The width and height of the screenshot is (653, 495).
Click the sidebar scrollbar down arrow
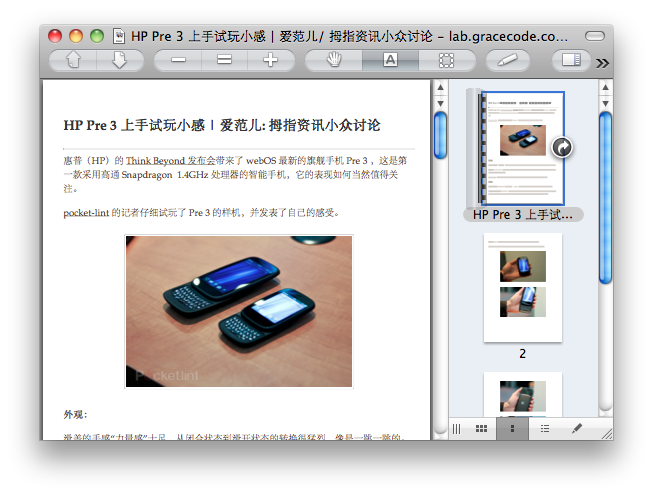coord(606,103)
